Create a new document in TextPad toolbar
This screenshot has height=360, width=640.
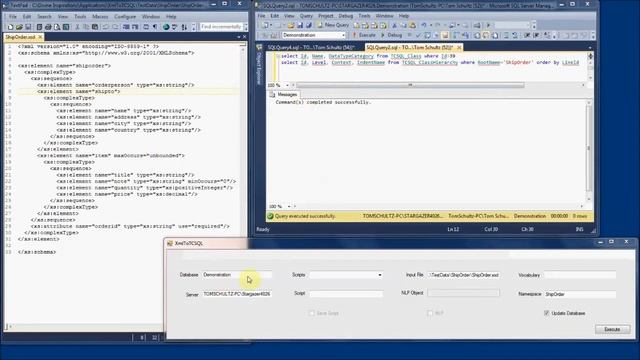click(10, 27)
